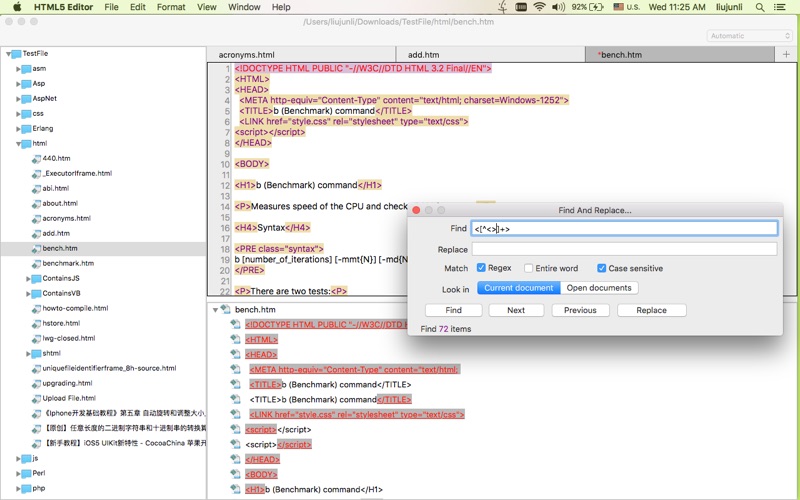
Task: Click result icon beside <HEAD> search result
Action: click(235, 354)
